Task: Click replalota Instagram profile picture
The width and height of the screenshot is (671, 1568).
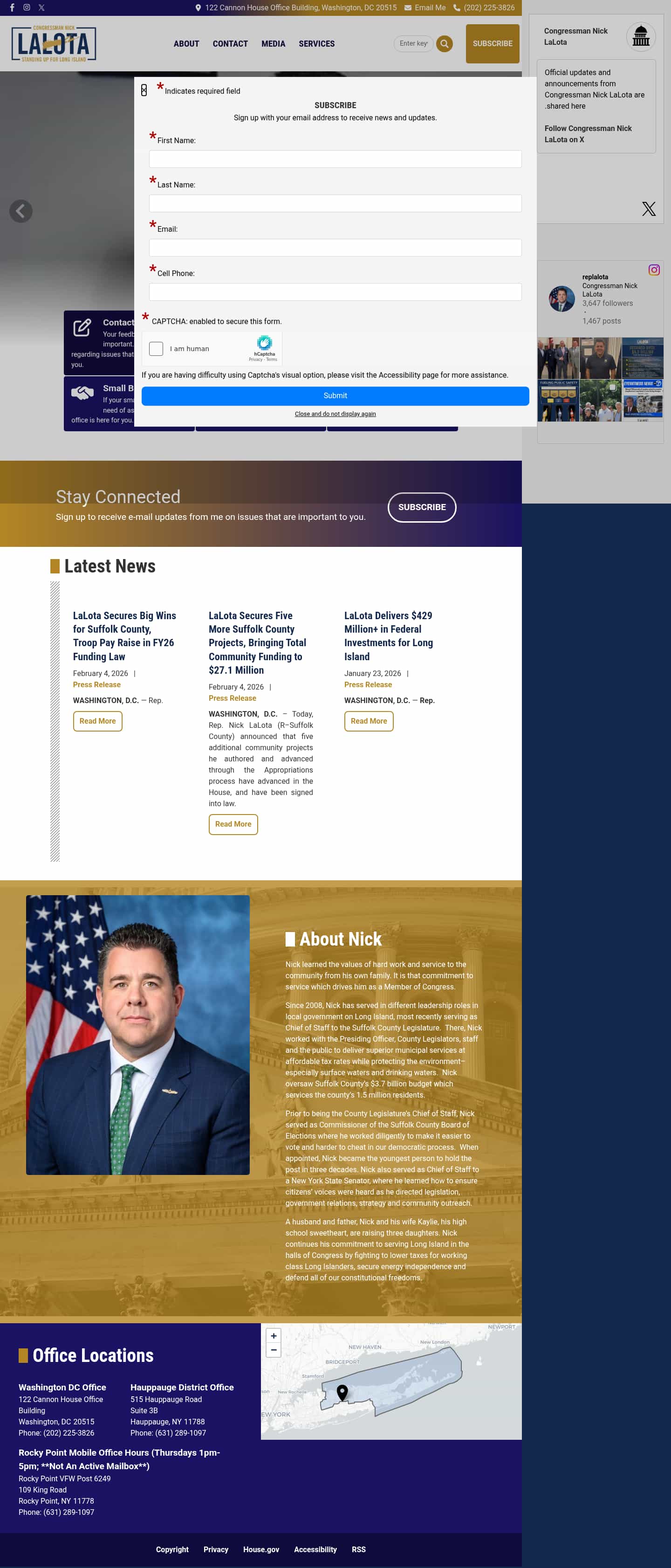Action: pos(561,299)
